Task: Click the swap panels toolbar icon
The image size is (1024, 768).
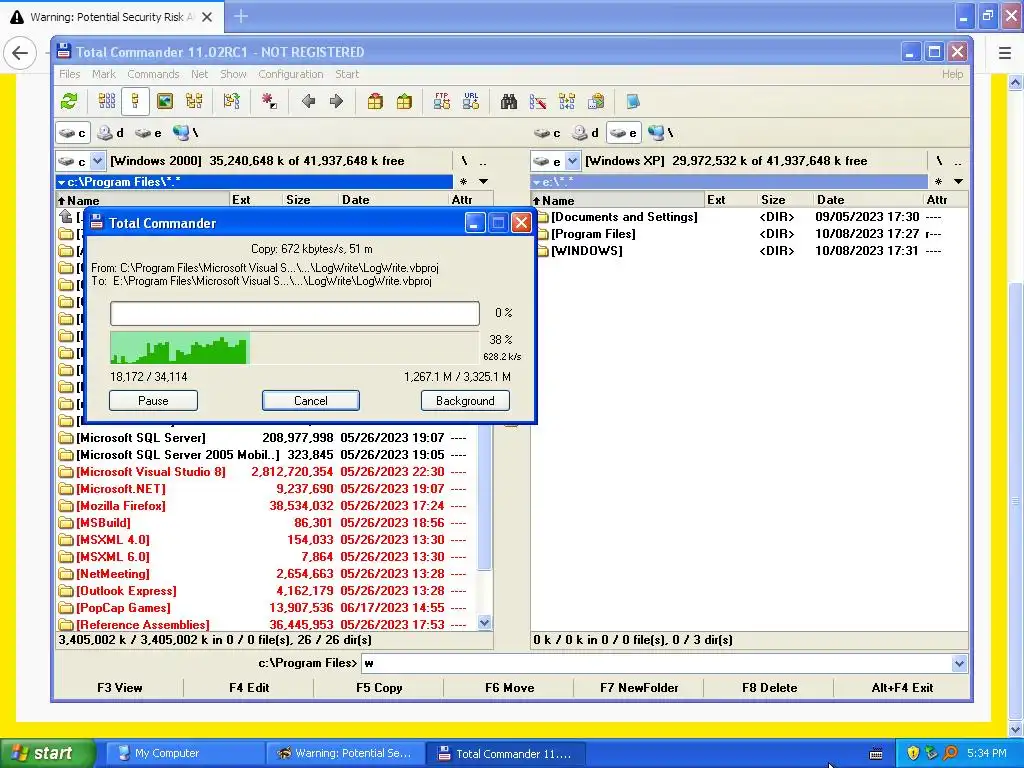Action: (232, 101)
